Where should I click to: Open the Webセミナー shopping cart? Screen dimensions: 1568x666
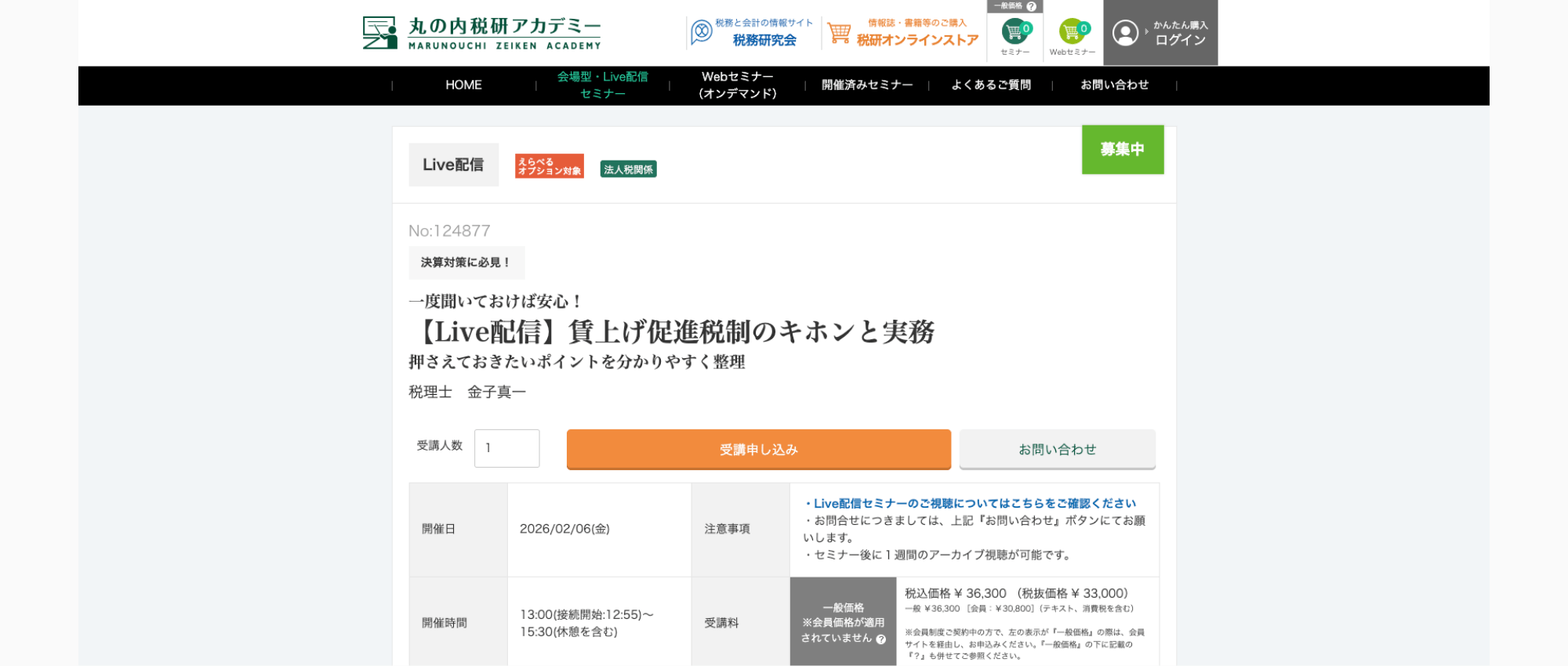[x=1072, y=34]
